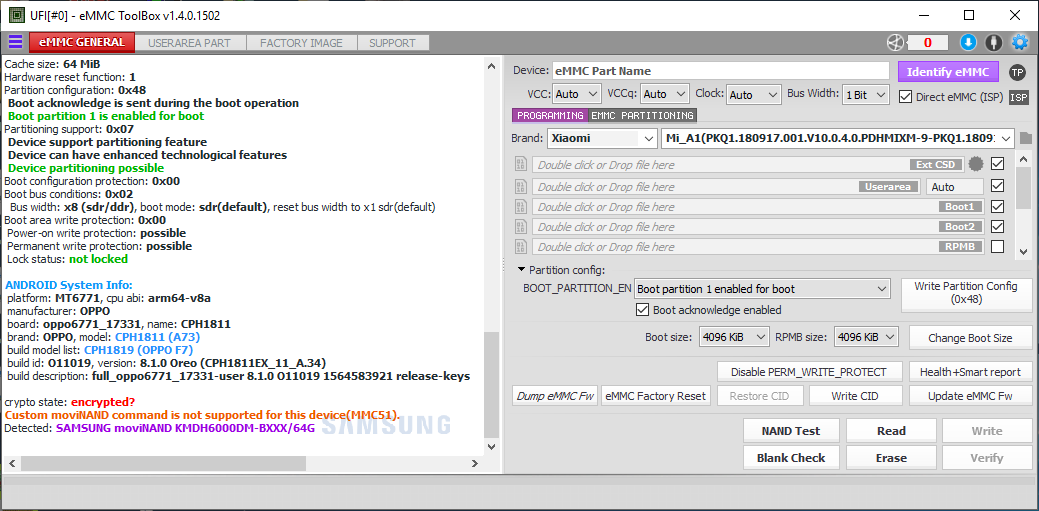Click Write Partition Config (0x48) button
This screenshot has height=511, width=1039.
pos(966,295)
